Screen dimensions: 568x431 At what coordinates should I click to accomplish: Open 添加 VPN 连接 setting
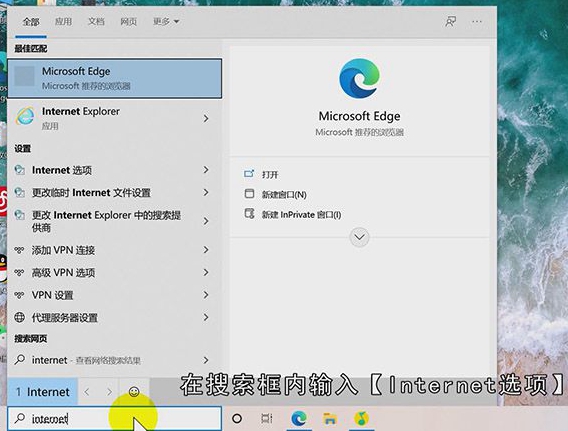(114, 250)
